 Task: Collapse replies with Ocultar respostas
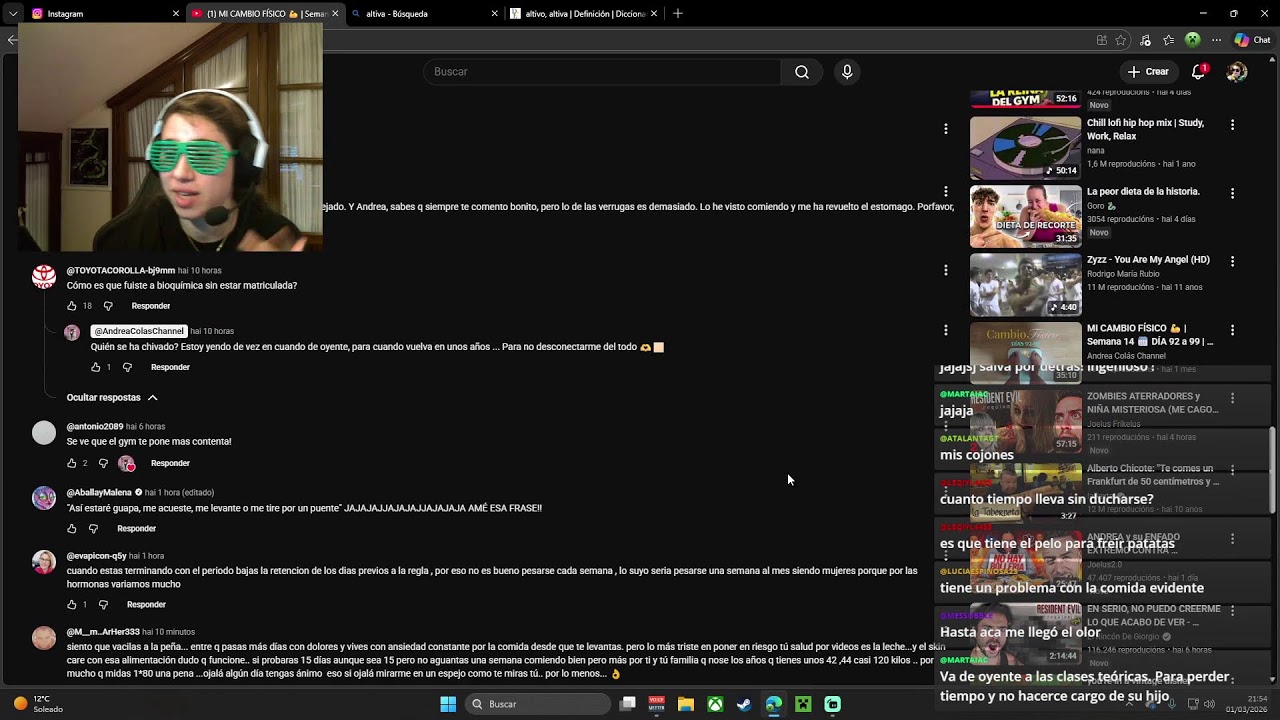click(x=112, y=398)
